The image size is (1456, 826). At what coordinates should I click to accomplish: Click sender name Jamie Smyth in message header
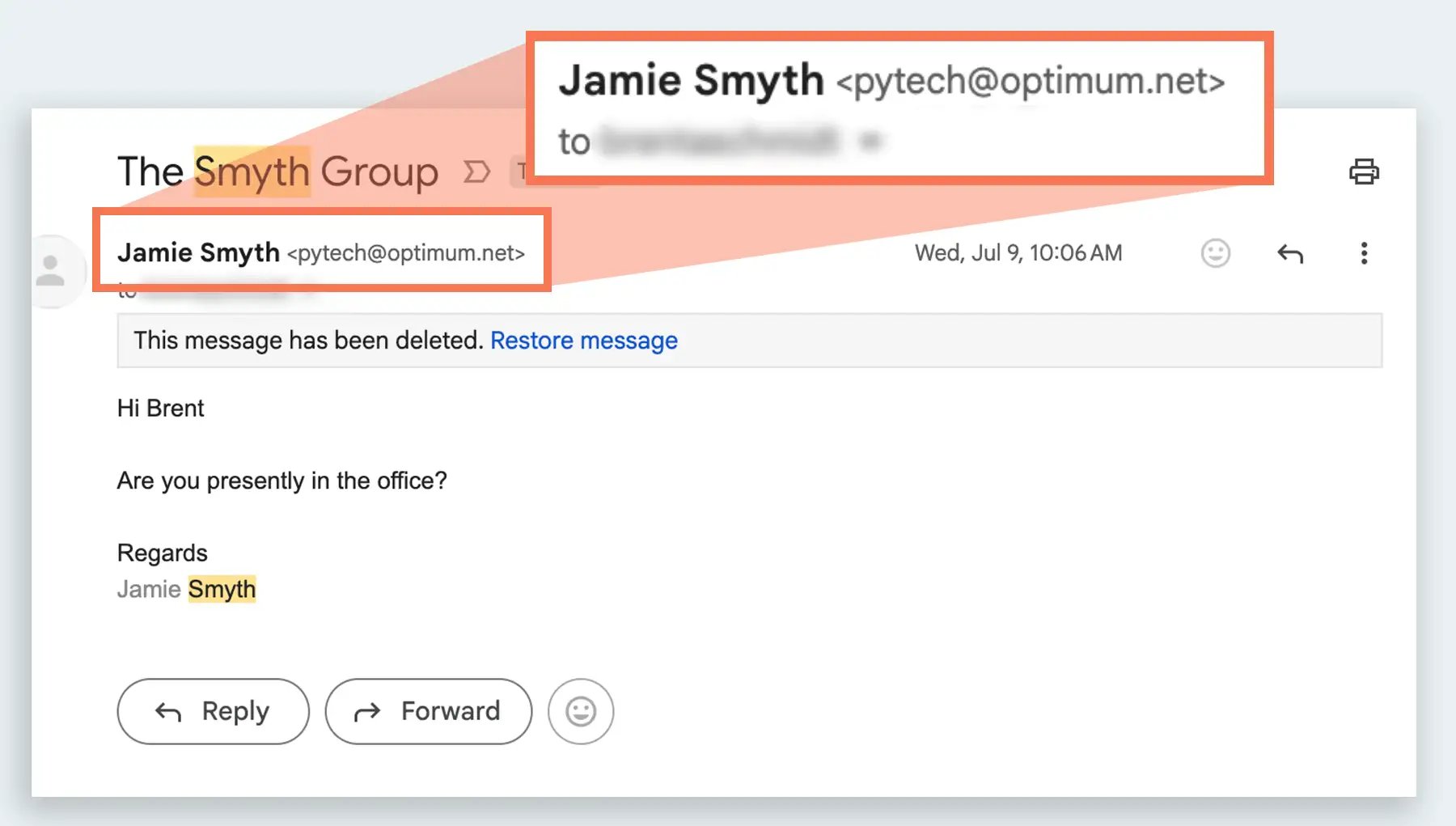[198, 252]
